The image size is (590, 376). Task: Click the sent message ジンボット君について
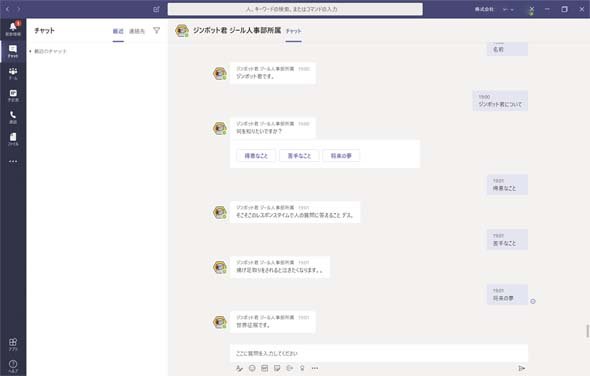500,100
